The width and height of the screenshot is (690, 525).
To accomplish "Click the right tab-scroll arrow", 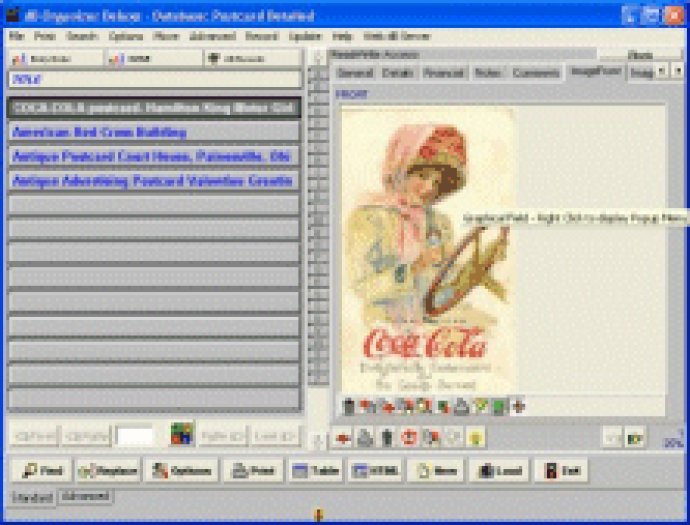I will click(x=678, y=71).
